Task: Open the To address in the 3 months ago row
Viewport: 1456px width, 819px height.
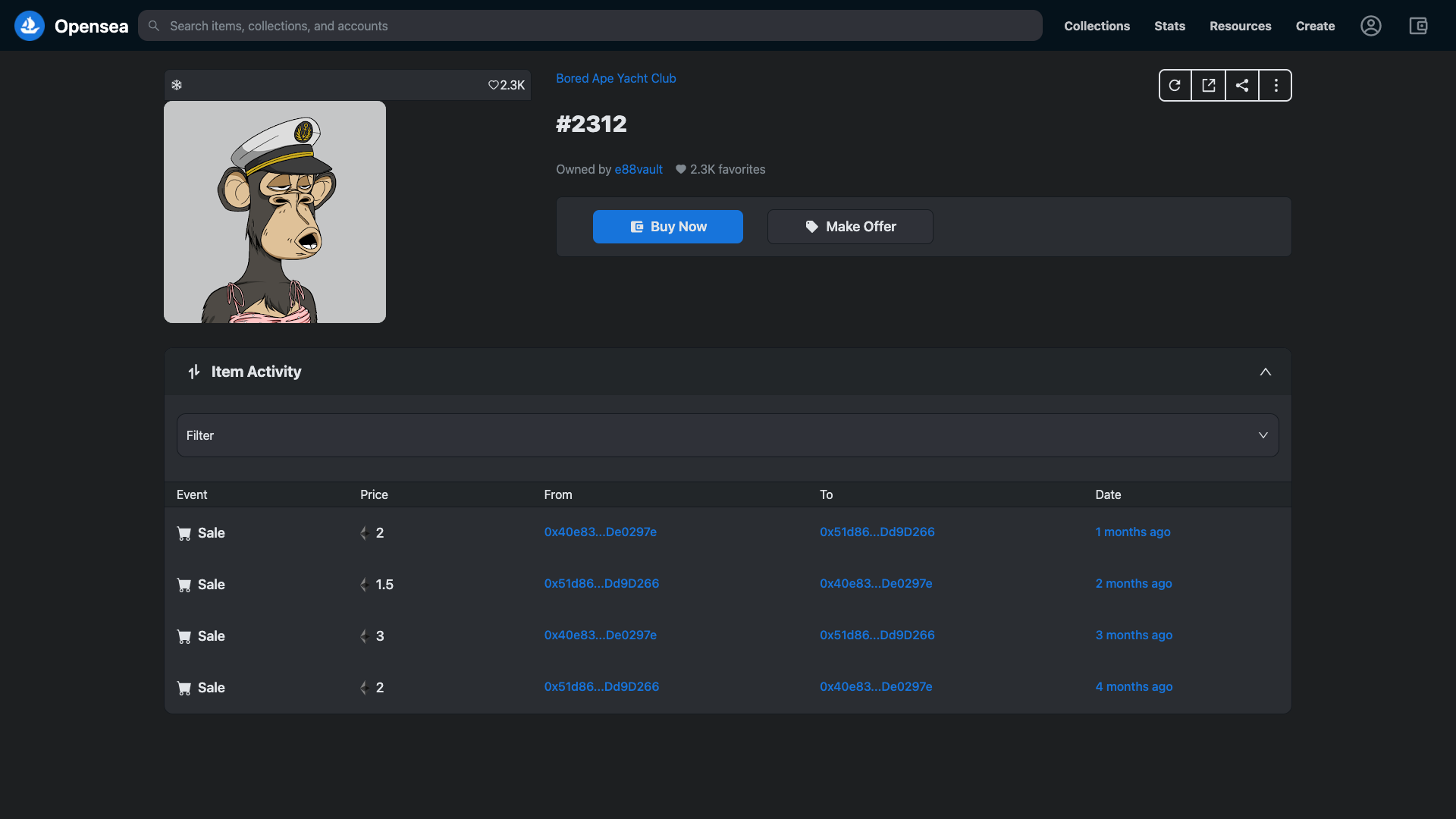Action: pos(877,635)
